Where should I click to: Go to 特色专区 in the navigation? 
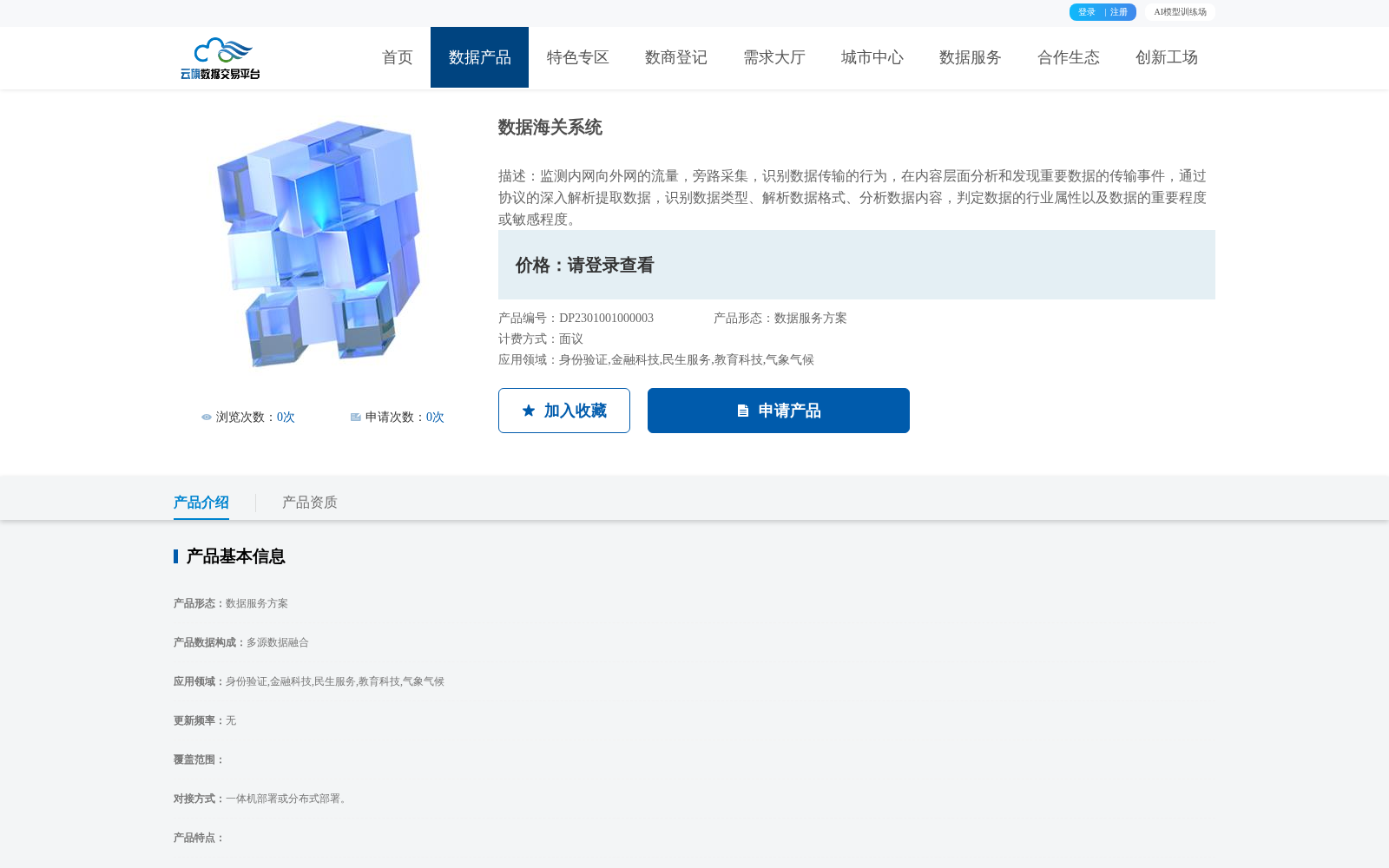coord(577,57)
